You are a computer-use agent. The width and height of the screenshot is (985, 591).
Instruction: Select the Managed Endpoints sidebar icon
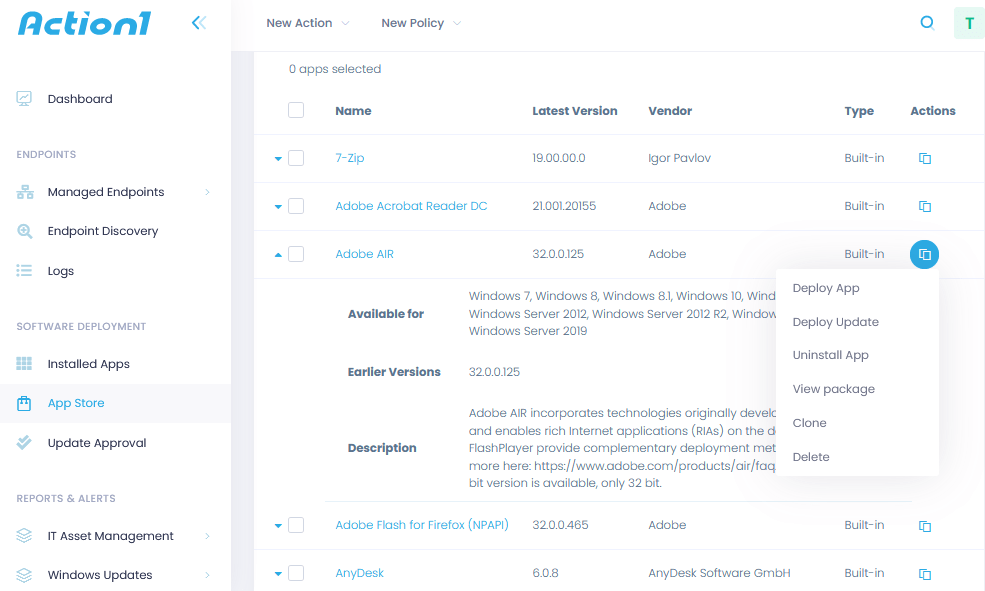click(23, 191)
